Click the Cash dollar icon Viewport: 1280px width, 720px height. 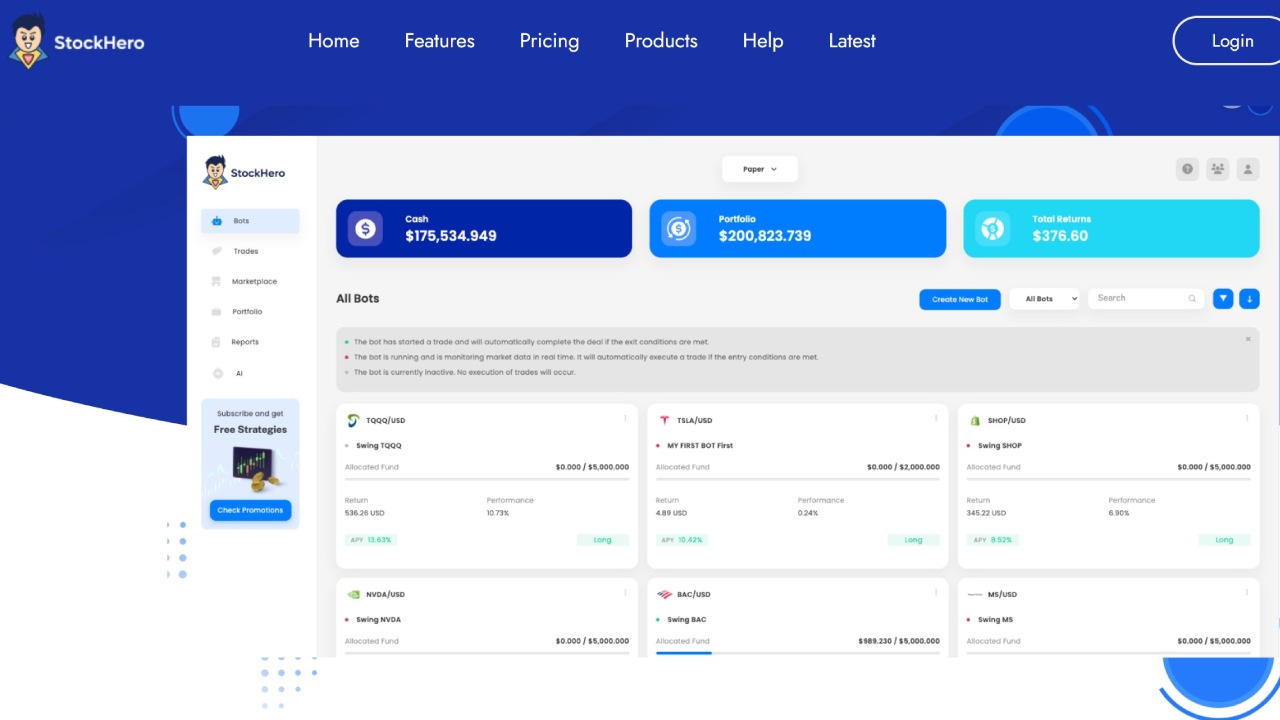[365, 229]
